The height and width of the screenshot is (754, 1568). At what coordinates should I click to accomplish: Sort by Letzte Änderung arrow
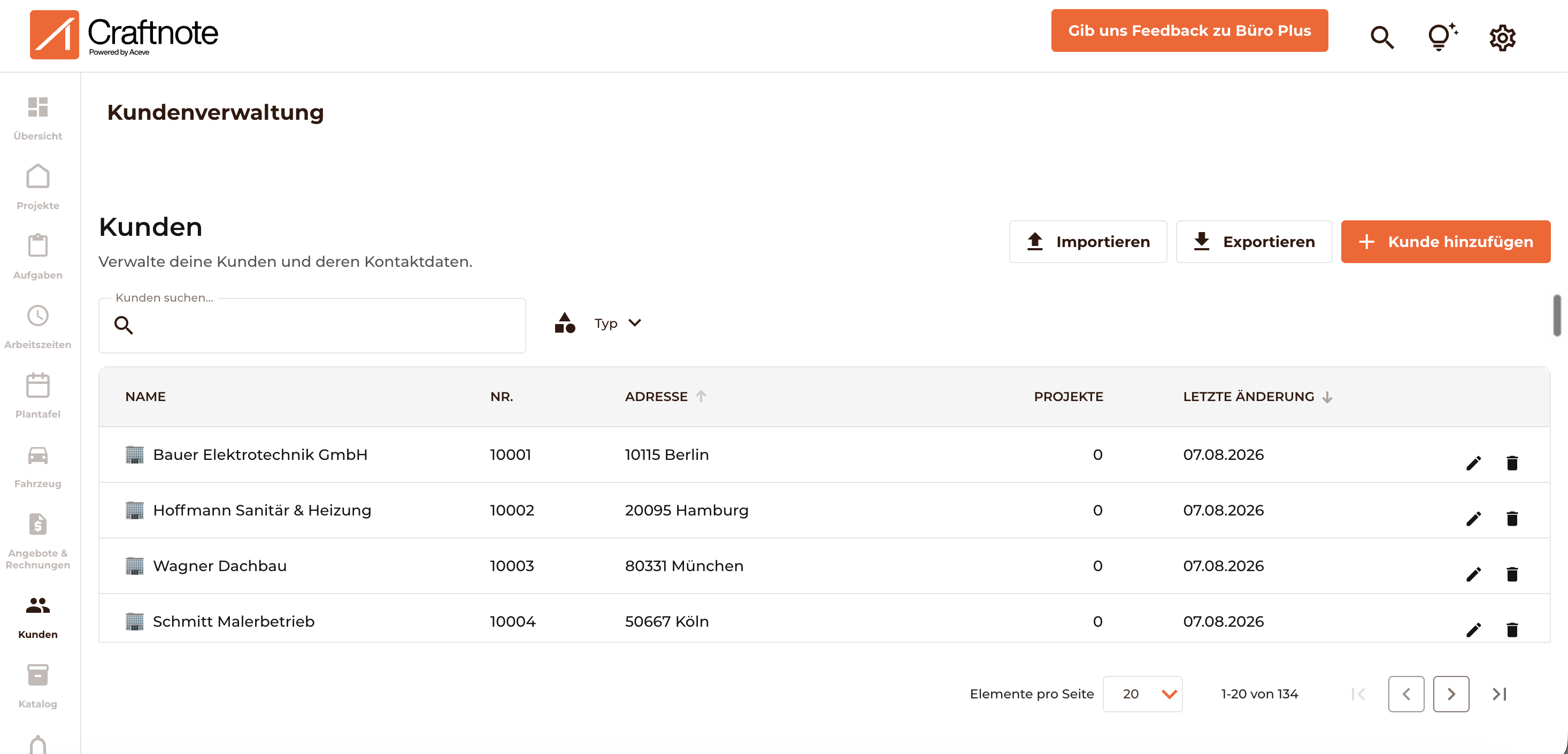coord(1327,397)
